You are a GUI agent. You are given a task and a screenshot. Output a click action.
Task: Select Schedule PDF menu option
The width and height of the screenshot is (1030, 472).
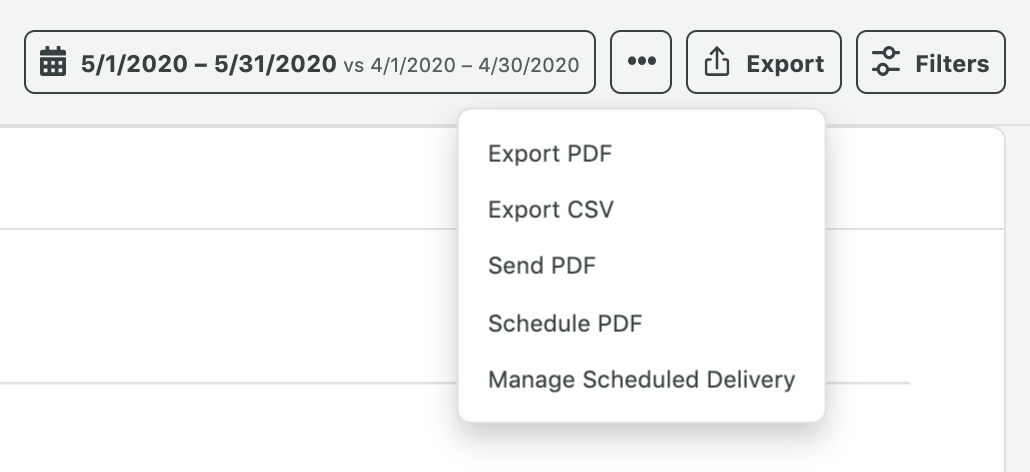pyautogui.click(x=565, y=323)
